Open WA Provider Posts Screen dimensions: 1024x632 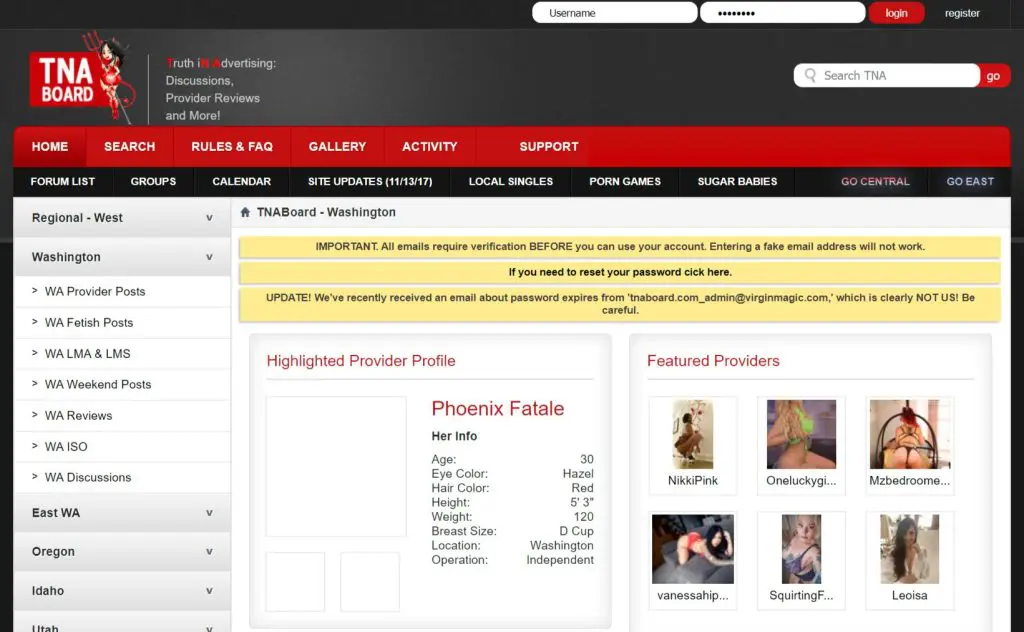coord(122,291)
